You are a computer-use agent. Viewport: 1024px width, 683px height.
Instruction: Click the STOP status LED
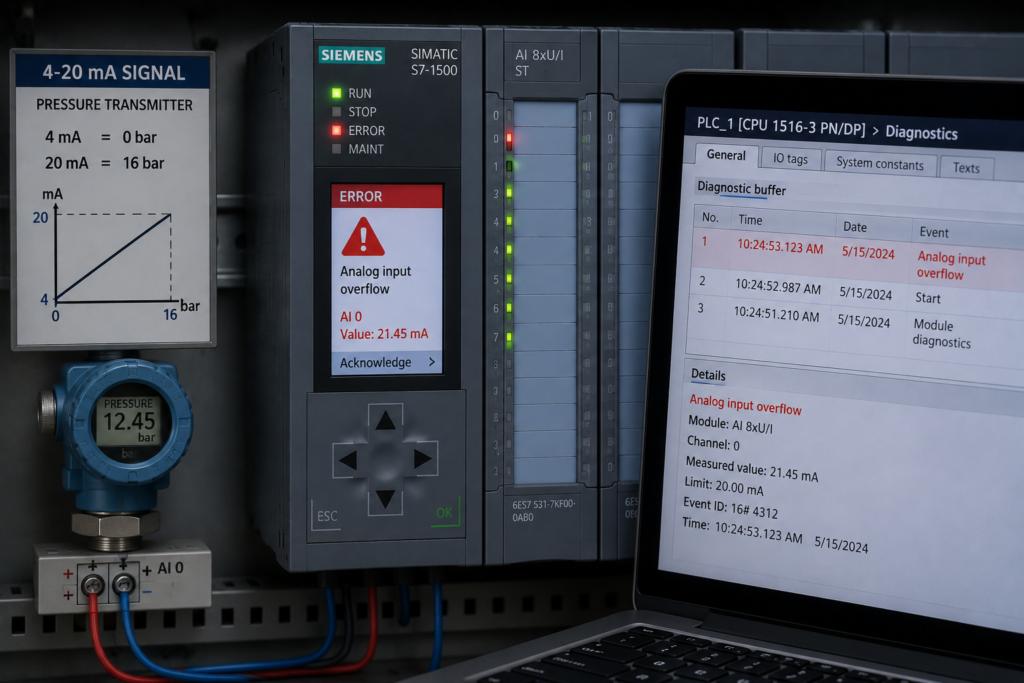336,112
